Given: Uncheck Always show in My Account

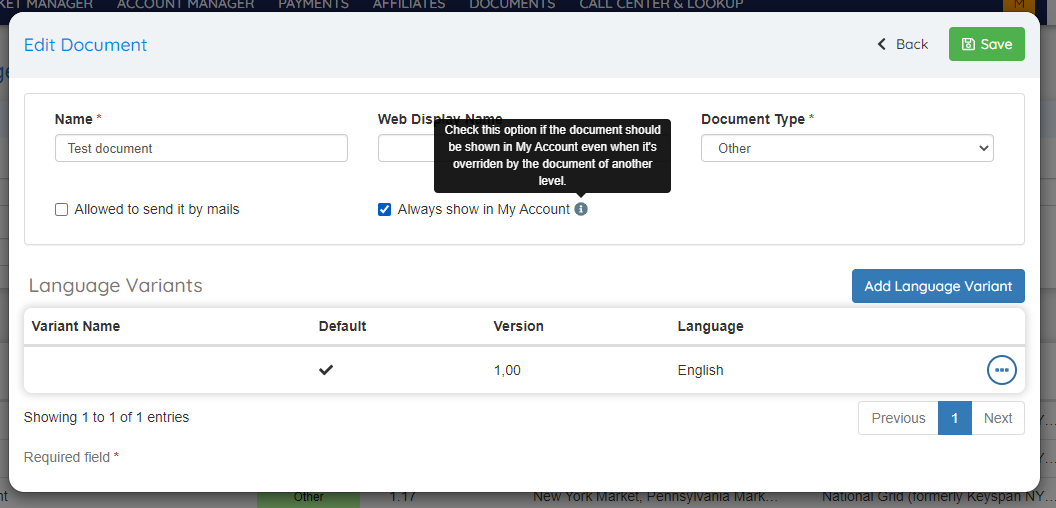Looking at the screenshot, I should 385,210.
